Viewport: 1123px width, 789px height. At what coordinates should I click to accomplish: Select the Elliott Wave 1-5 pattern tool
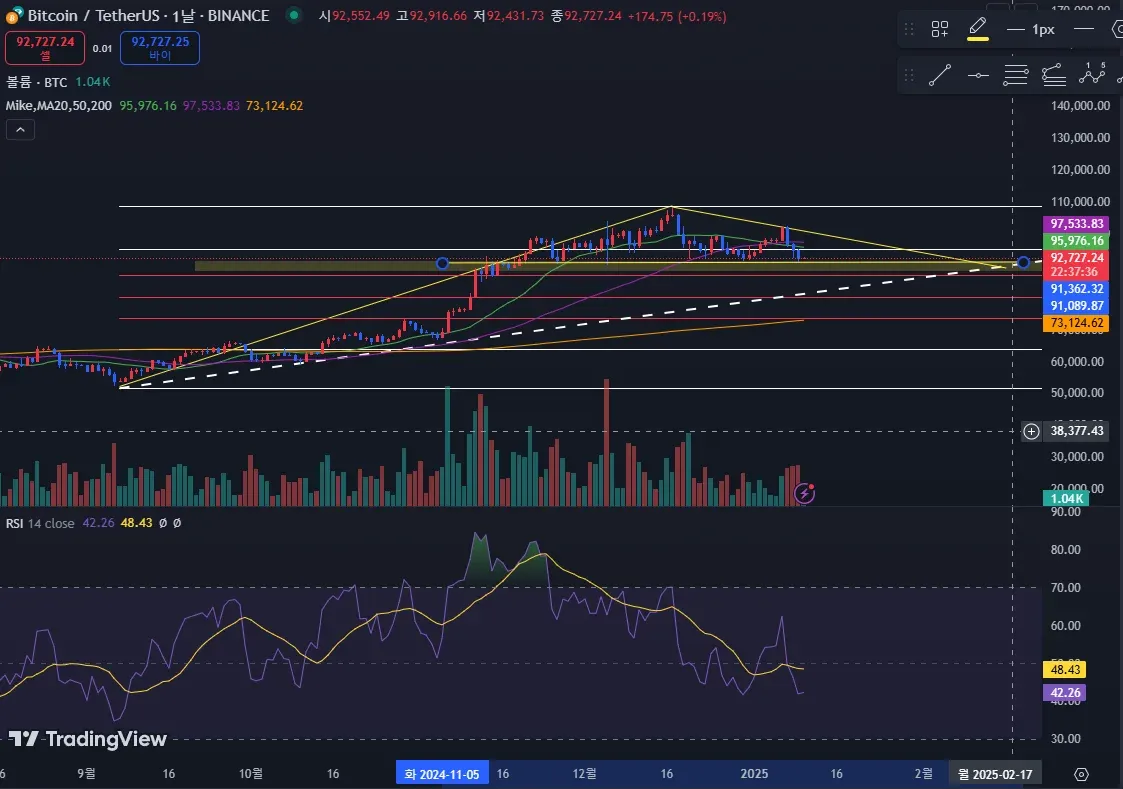pyautogui.click(x=1091, y=73)
